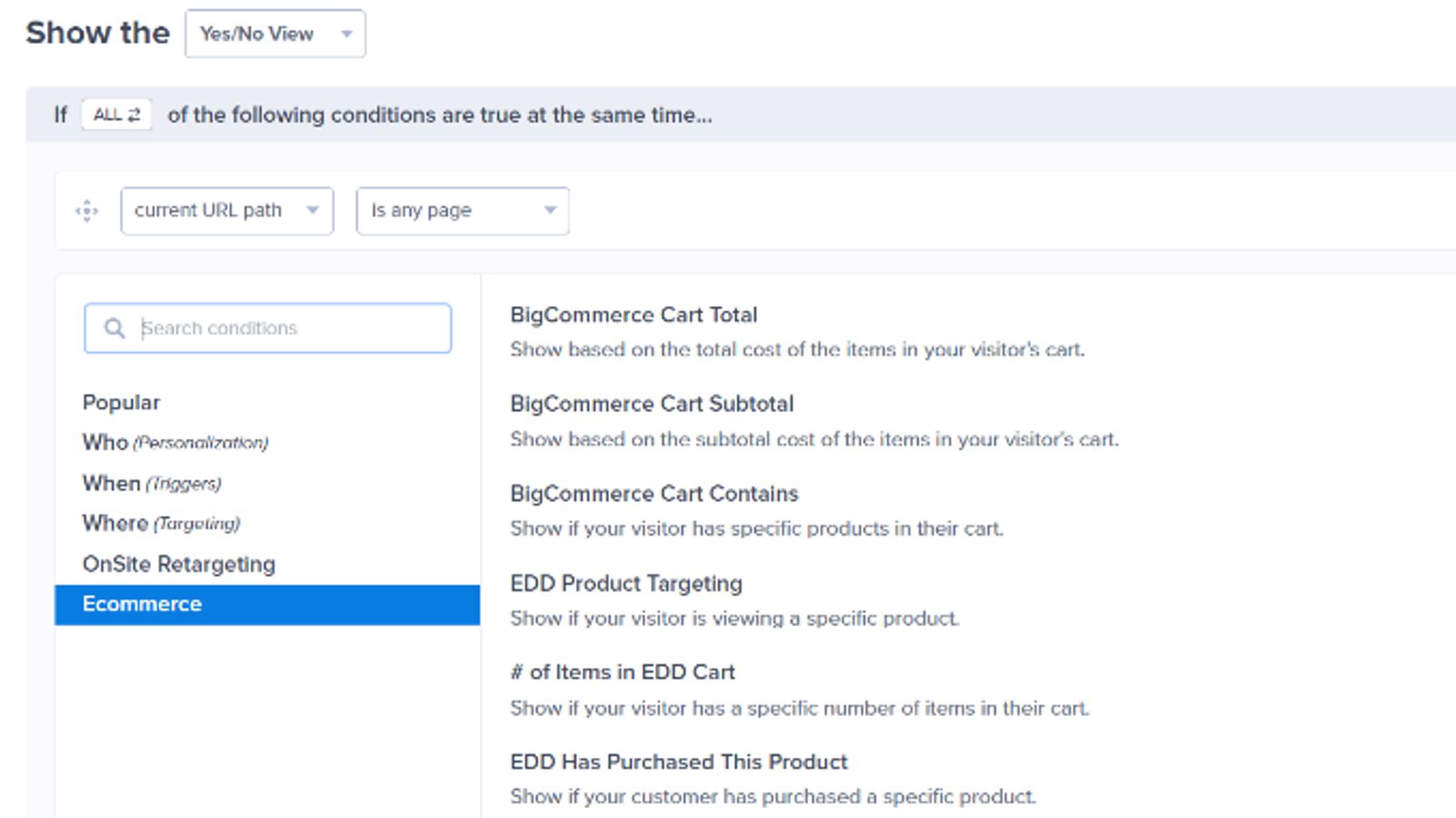Screen dimensions: 1456x818
Task: Choose # of Items in EDD Cart condition
Action: click(x=622, y=672)
